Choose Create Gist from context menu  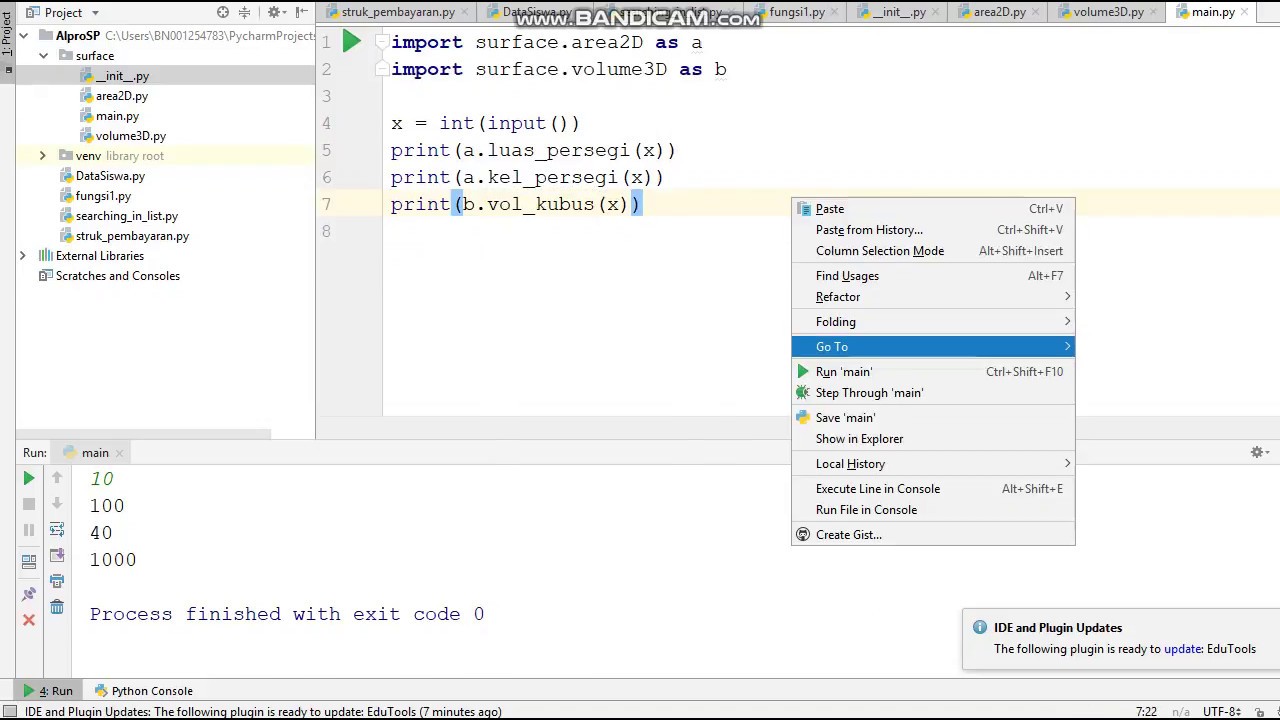[x=933, y=535]
